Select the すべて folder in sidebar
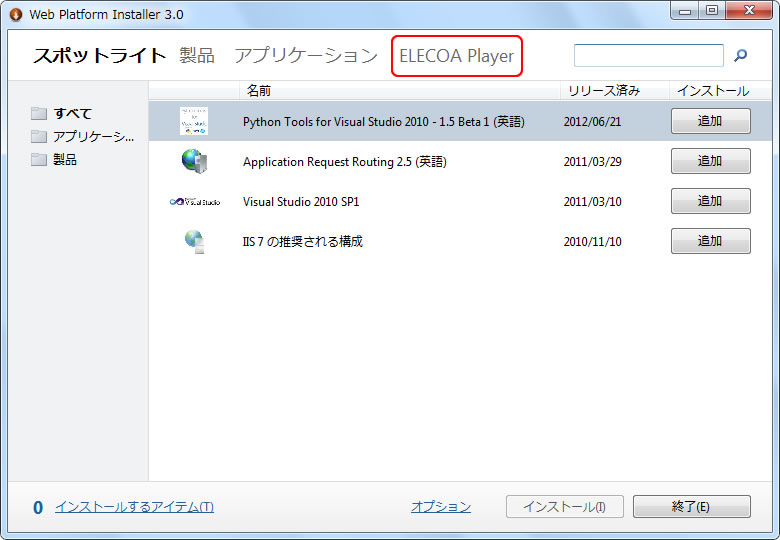Image resolution: width=780 pixels, height=540 pixels. 72,113
